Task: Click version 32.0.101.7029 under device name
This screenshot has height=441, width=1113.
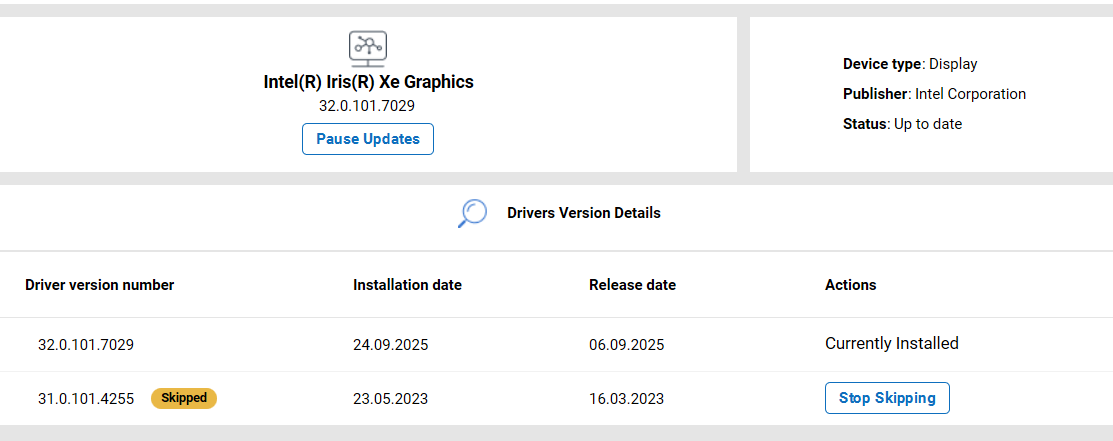Action: point(367,105)
